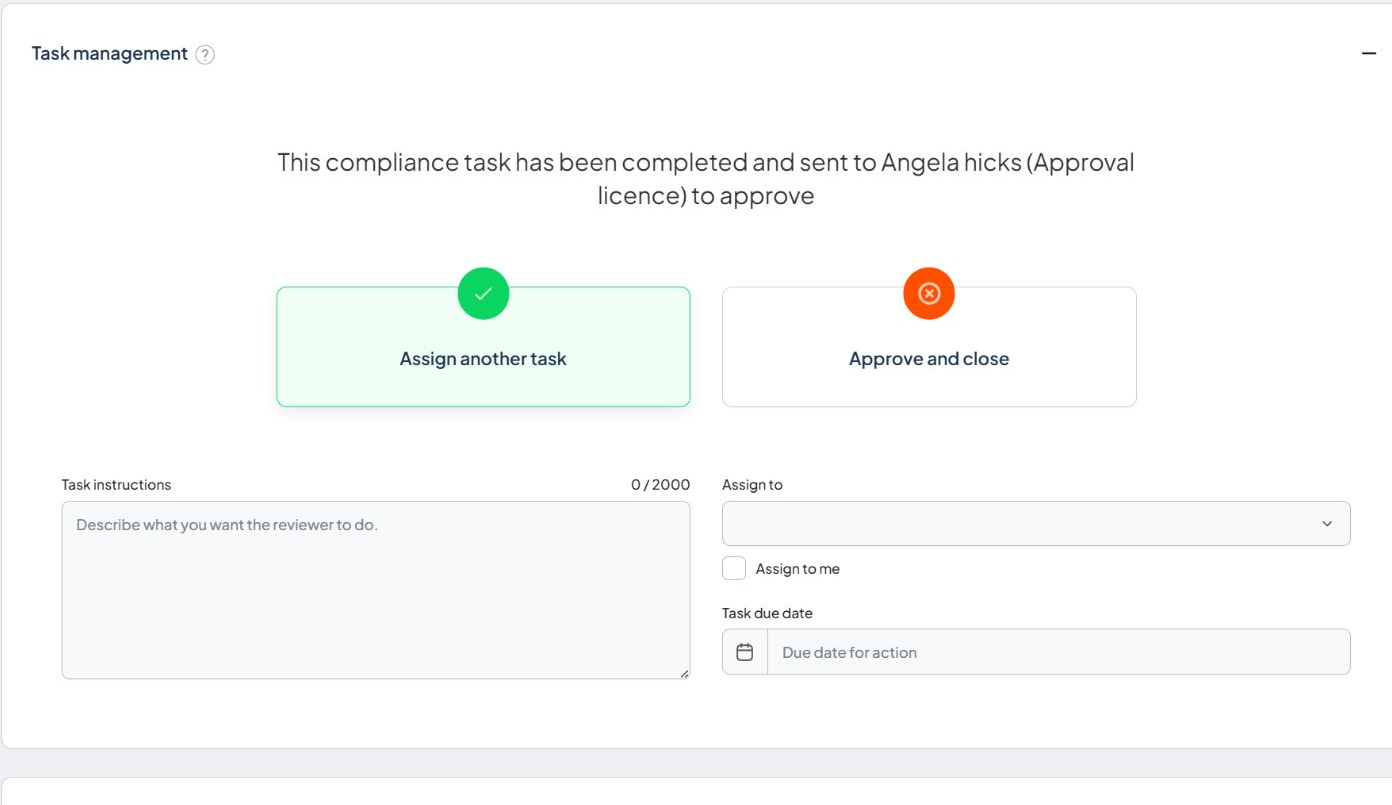The height and width of the screenshot is (805, 1392).
Task: Click the Assign to me label
Action: (x=798, y=569)
